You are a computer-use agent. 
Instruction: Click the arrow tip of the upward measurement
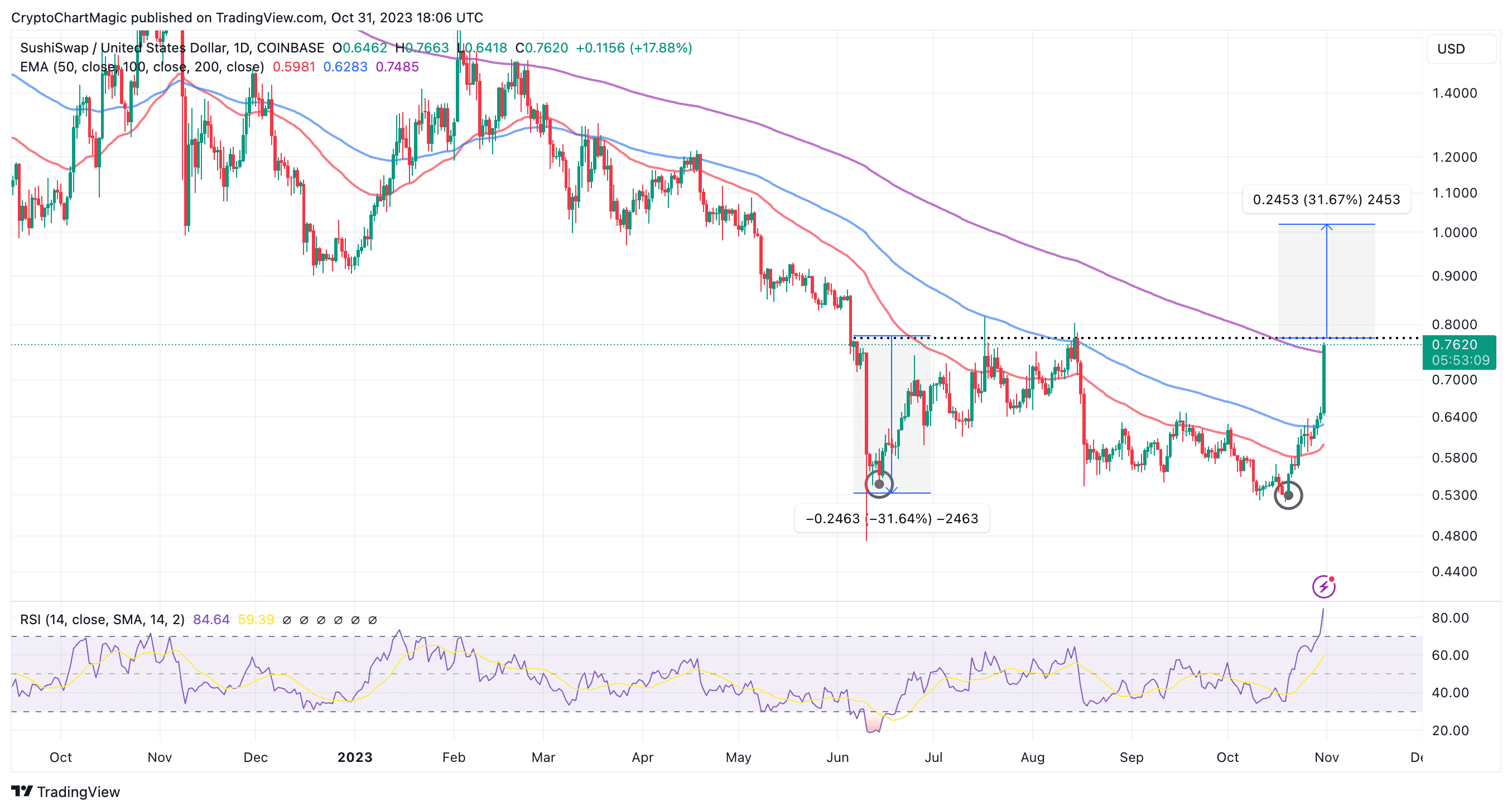click(1326, 226)
